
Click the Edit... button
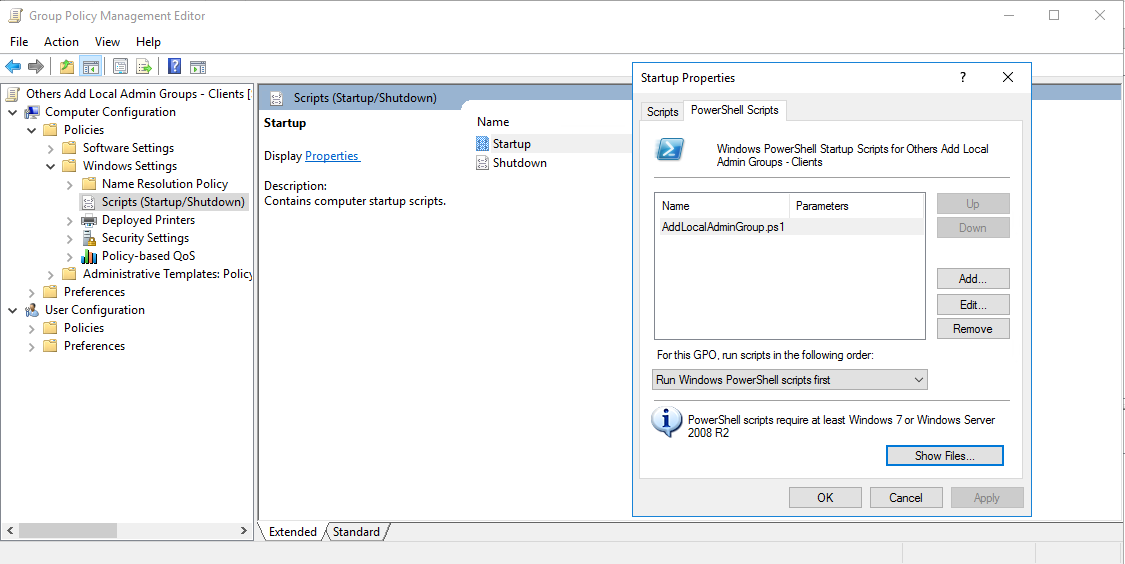coord(973,304)
